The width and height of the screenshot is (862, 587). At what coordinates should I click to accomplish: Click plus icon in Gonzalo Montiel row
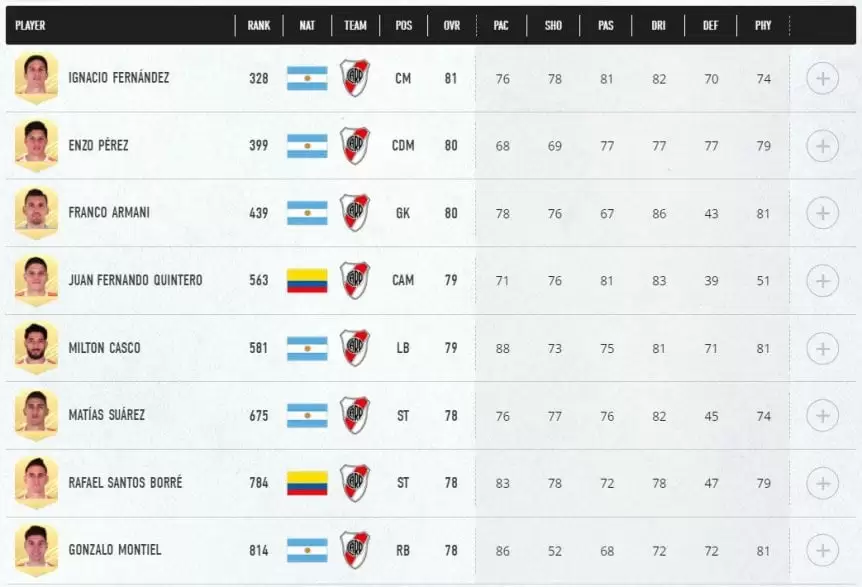[x=822, y=550]
